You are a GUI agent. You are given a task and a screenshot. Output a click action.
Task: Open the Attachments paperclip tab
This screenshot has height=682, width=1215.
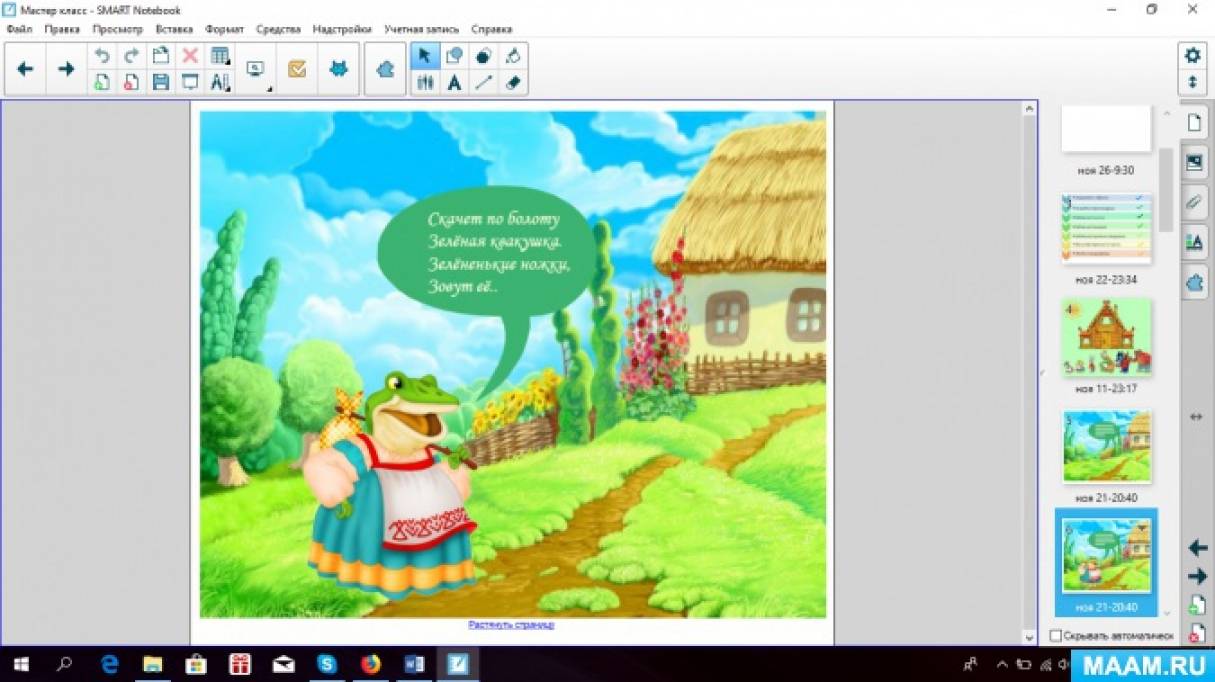coord(1194,201)
